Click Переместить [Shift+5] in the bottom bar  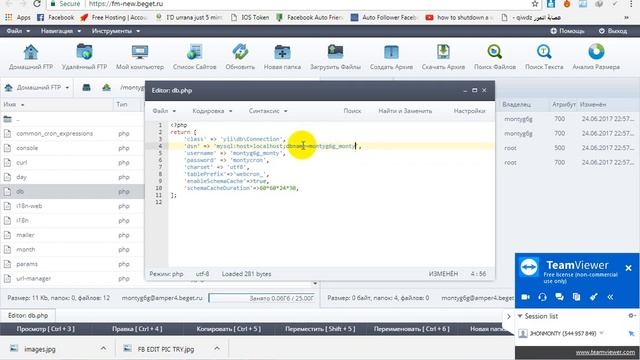pyautogui.click(x=320, y=329)
